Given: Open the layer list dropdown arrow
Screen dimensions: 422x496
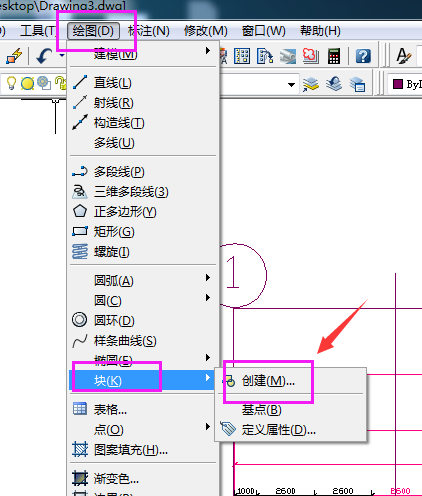Looking at the screenshot, I should point(291,85).
